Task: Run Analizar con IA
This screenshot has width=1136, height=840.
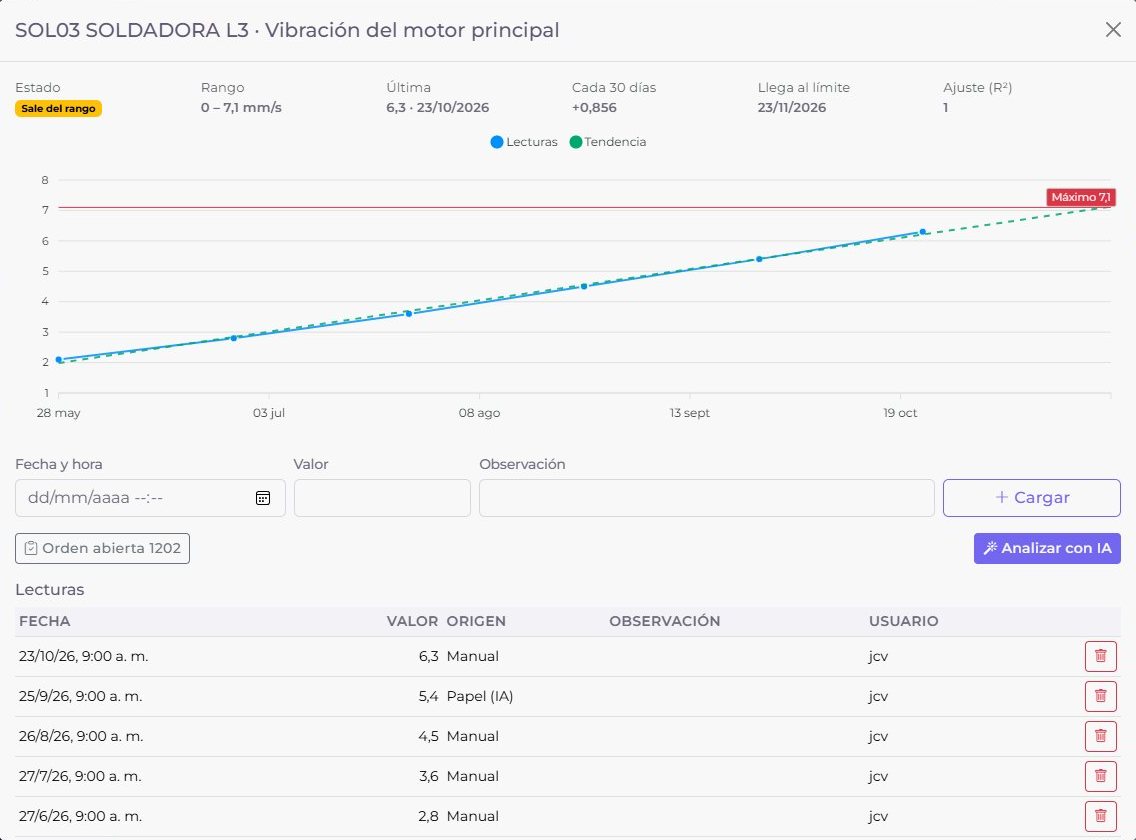Action: tap(1047, 549)
